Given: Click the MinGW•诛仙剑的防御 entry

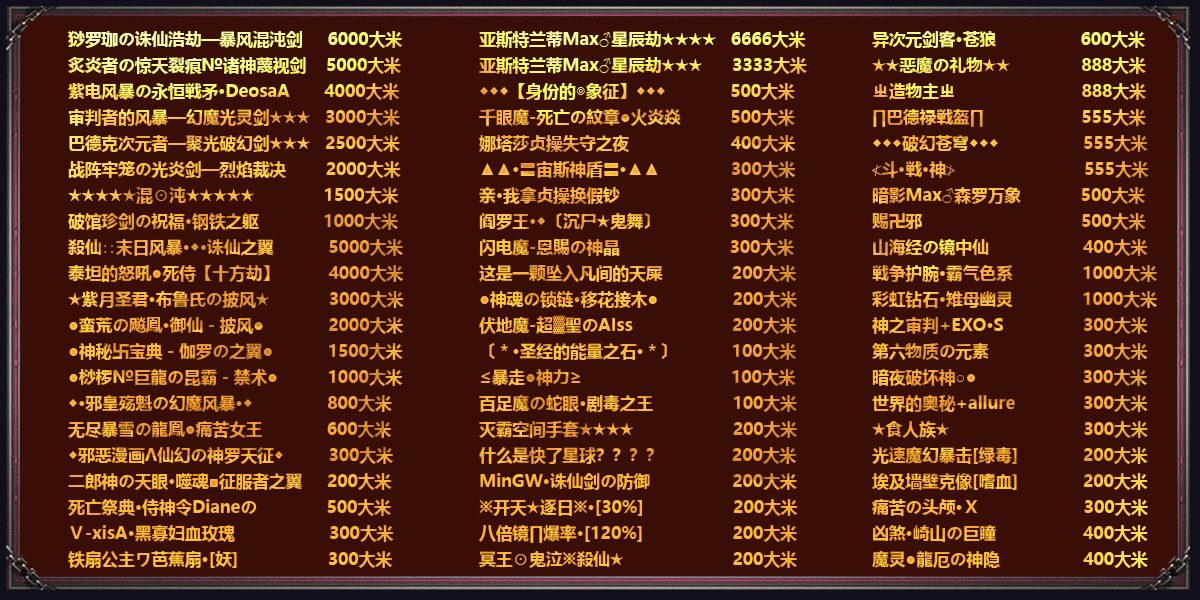Looking at the screenshot, I should pyautogui.click(x=564, y=481).
